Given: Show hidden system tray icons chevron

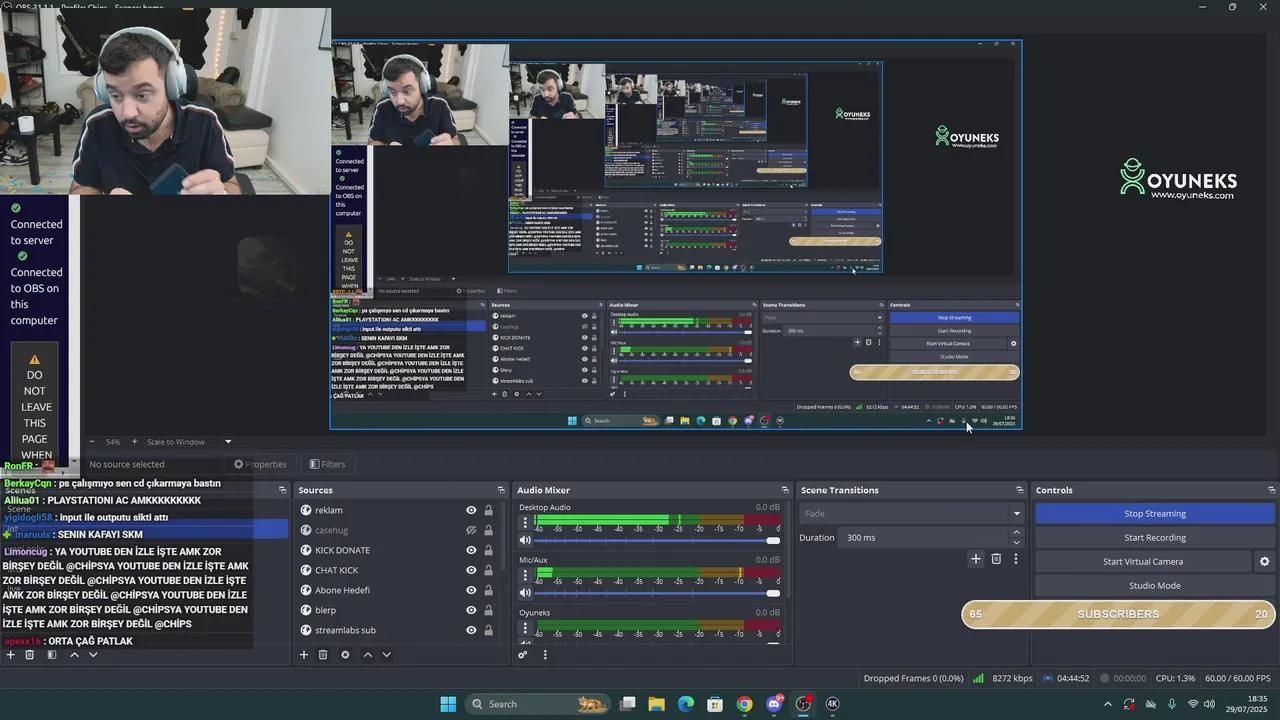Looking at the screenshot, I should click(1107, 704).
